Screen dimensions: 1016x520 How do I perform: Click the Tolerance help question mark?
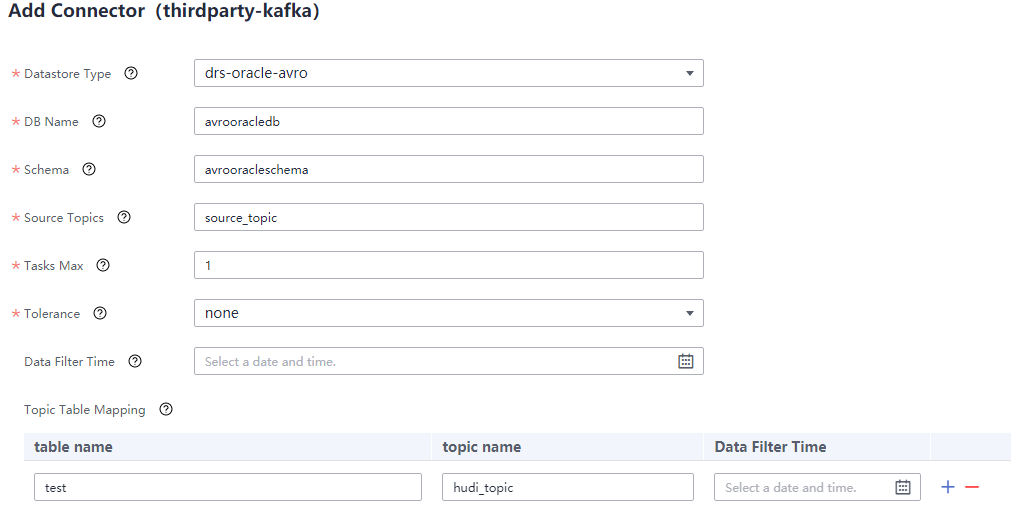(100, 314)
